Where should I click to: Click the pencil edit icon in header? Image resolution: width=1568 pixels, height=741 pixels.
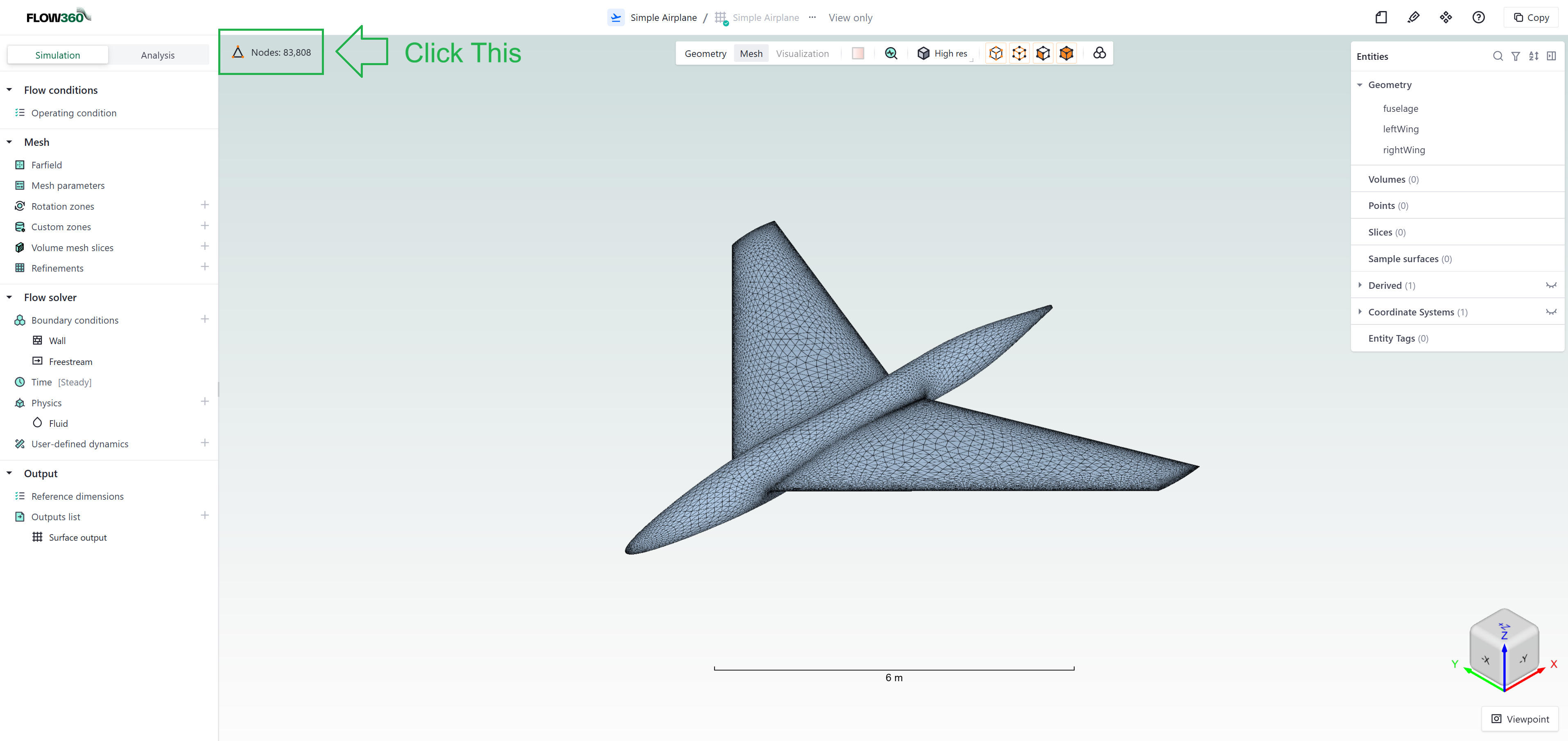1413,18
